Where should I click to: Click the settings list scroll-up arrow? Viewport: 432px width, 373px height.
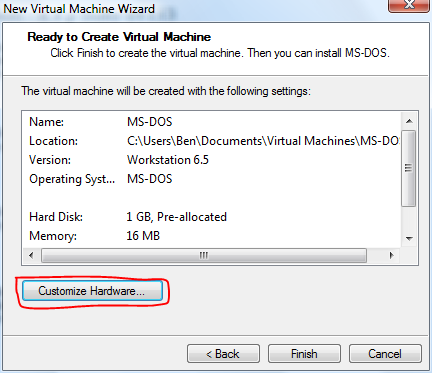(409, 121)
